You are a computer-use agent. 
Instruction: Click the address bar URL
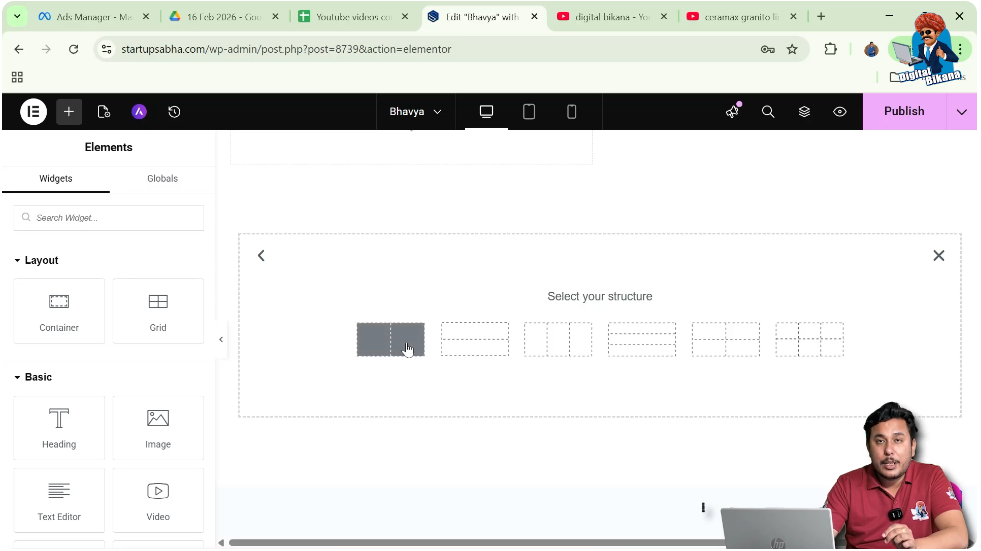click(x=286, y=49)
